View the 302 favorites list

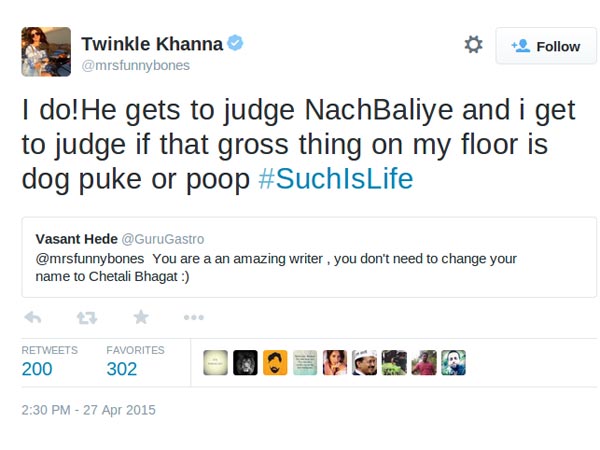coord(121,369)
